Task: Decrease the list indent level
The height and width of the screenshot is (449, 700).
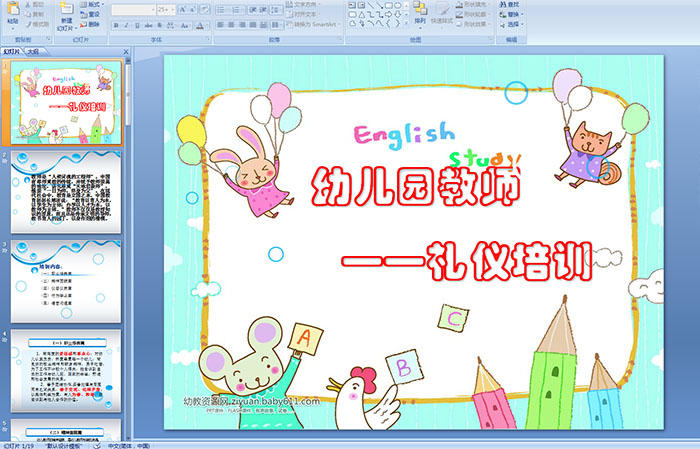Action: click(252, 9)
